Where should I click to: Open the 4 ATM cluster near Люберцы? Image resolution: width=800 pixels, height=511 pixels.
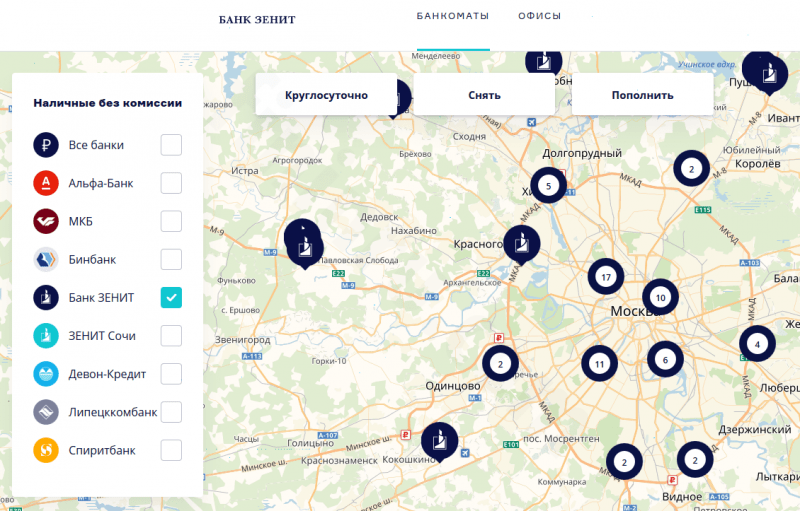[757, 344]
